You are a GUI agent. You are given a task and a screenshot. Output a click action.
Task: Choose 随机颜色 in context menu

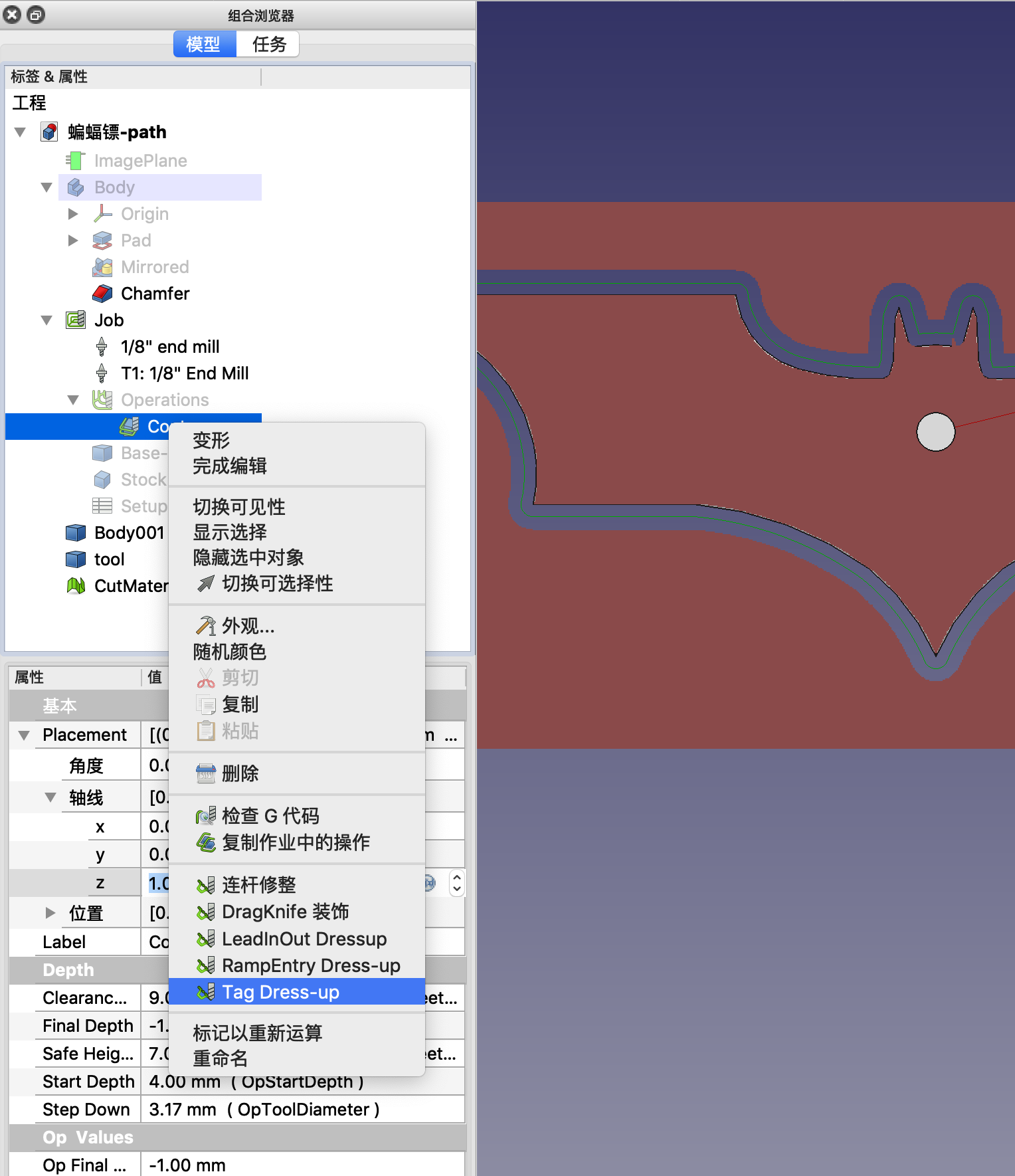pos(297,652)
